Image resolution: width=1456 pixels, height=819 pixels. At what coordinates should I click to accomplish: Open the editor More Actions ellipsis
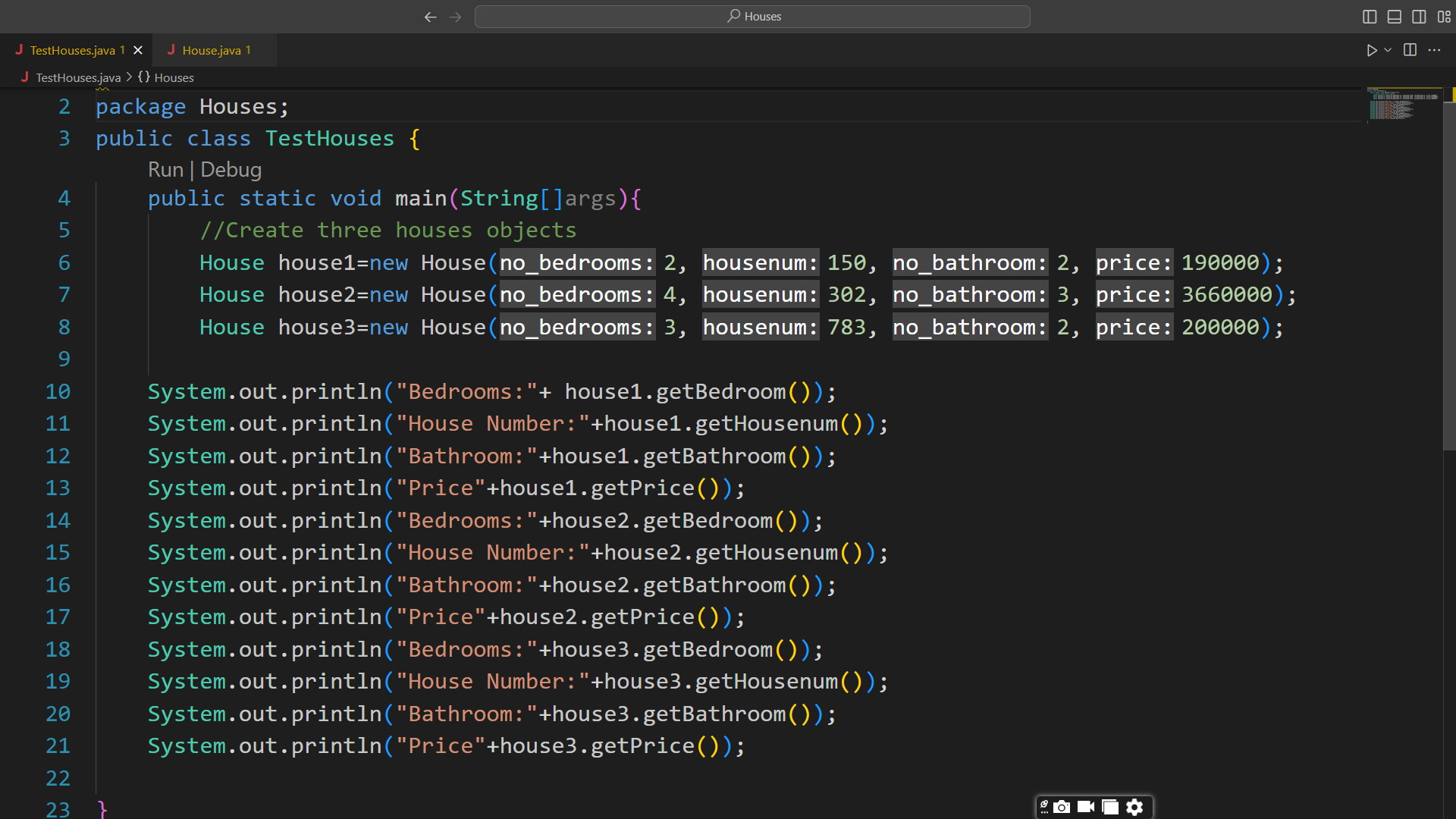(1434, 50)
